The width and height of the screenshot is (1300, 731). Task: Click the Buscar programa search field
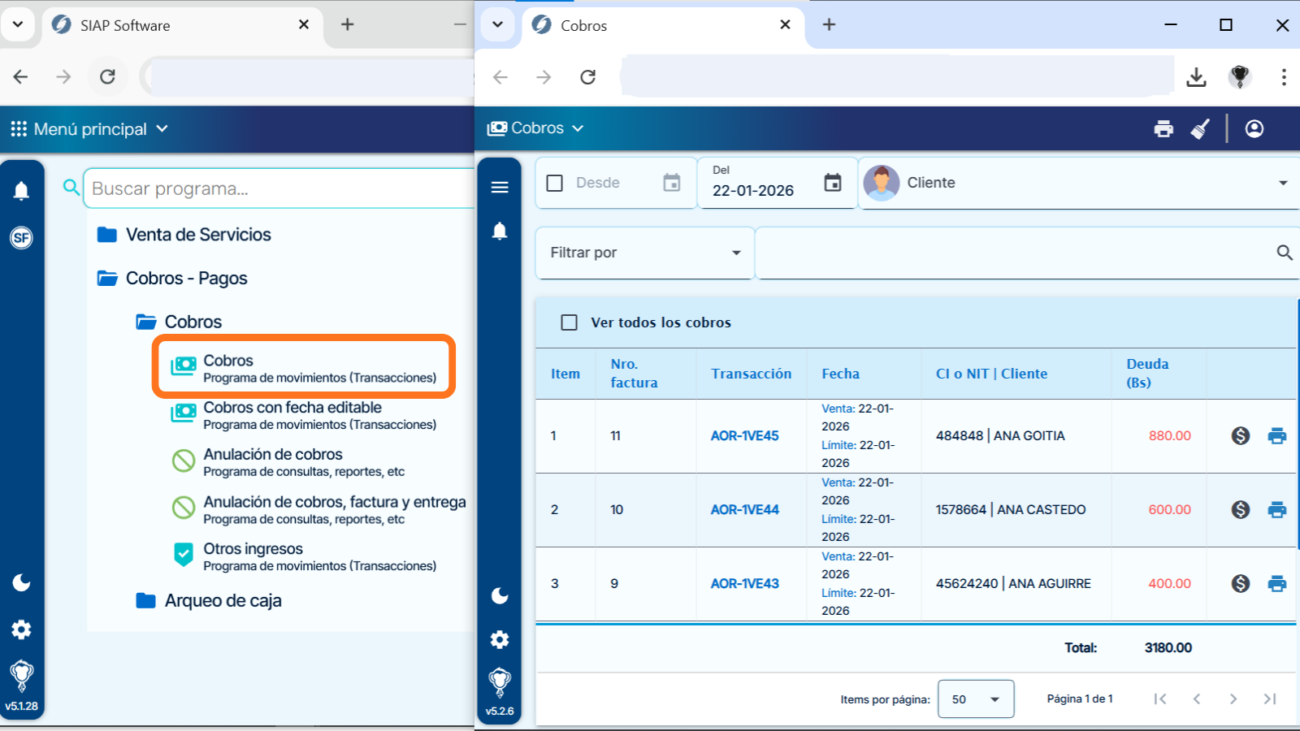(x=280, y=188)
